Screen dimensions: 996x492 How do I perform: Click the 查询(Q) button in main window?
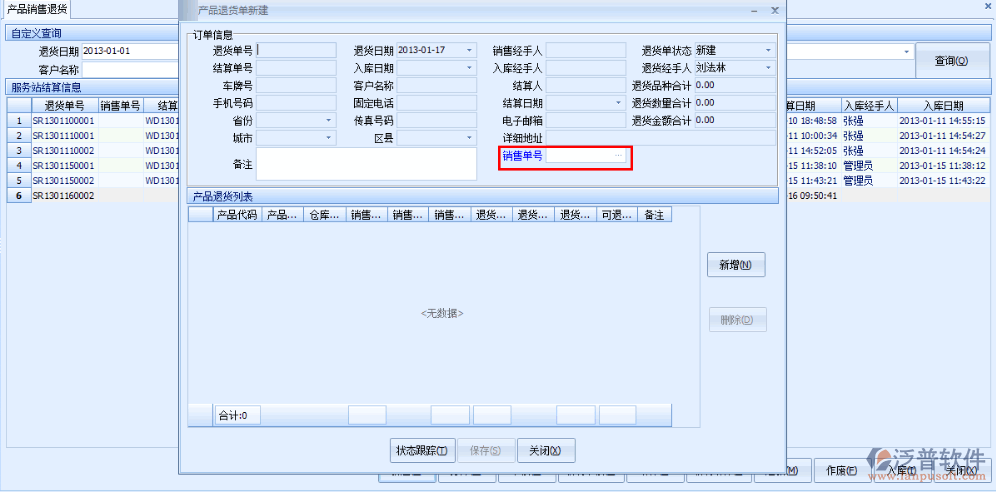(951, 61)
